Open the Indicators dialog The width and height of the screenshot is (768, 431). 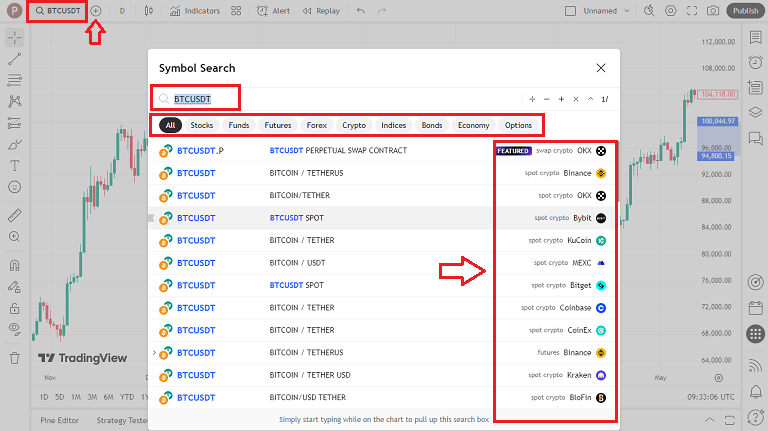[x=194, y=11]
